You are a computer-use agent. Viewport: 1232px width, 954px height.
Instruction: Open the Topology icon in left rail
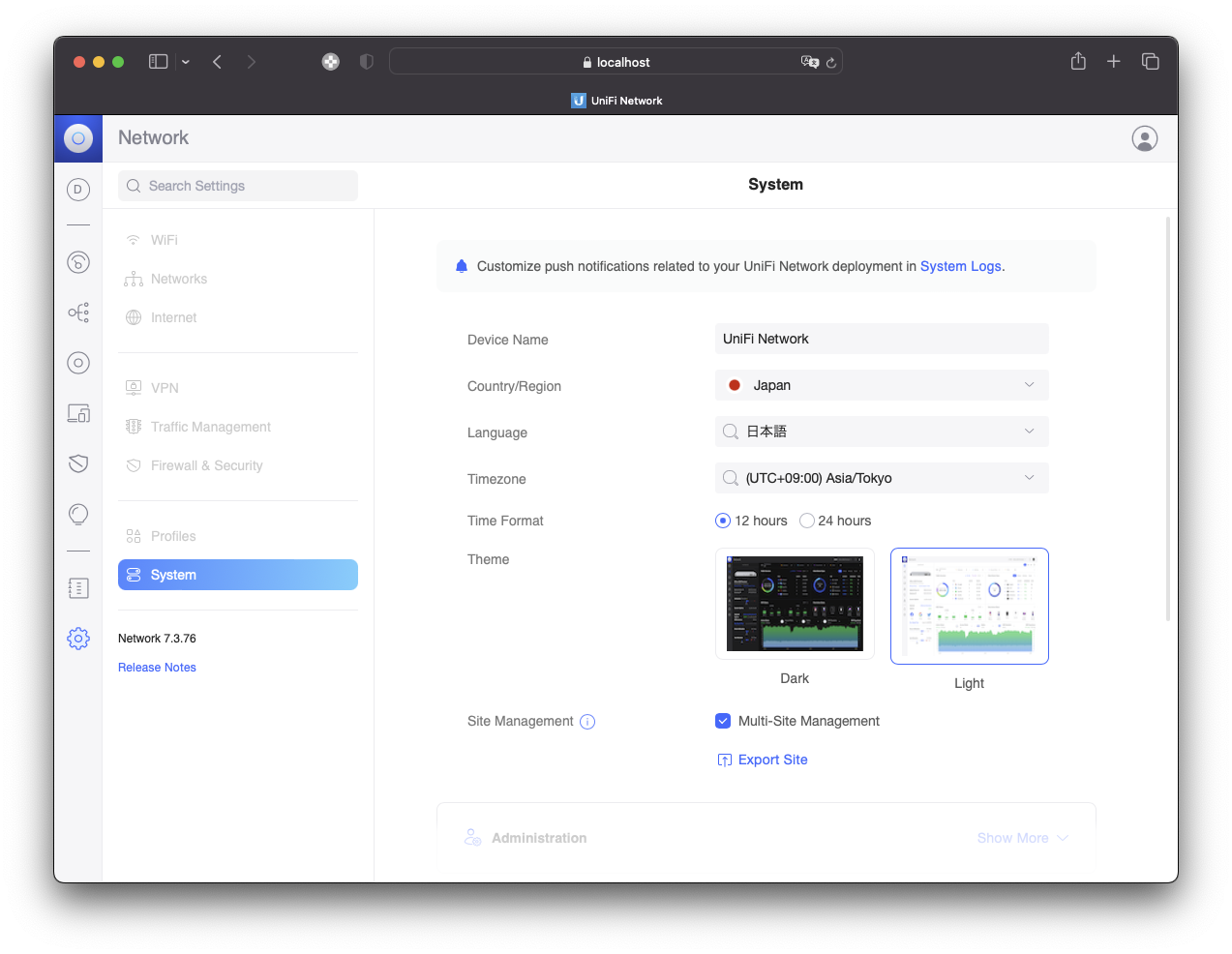click(x=78, y=313)
